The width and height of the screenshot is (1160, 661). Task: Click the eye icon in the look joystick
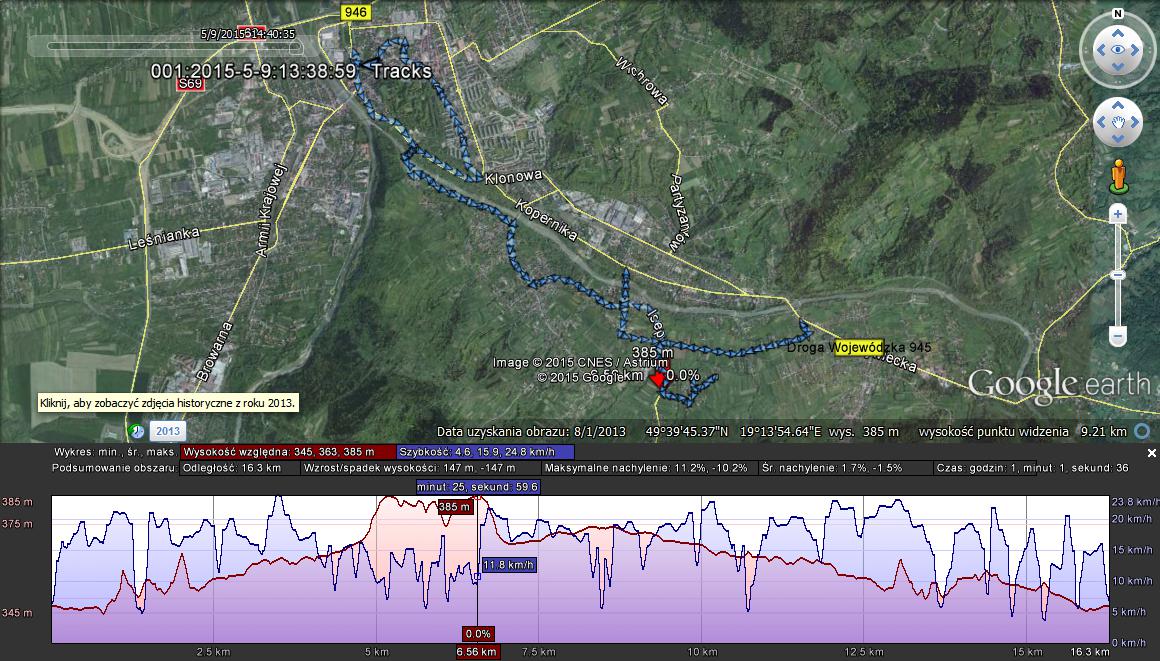1118,50
